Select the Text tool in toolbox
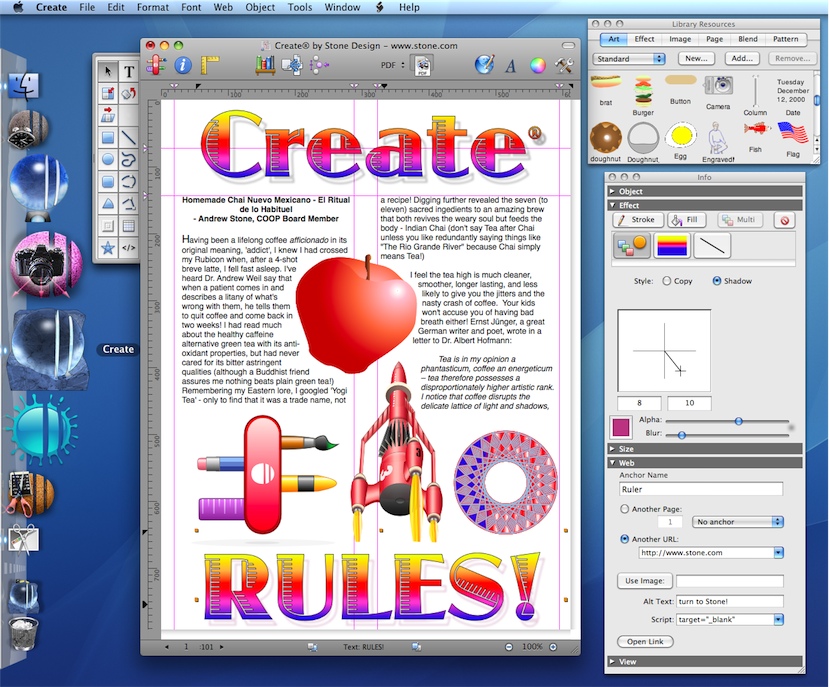829x687 pixels. pyautogui.click(x=128, y=71)
